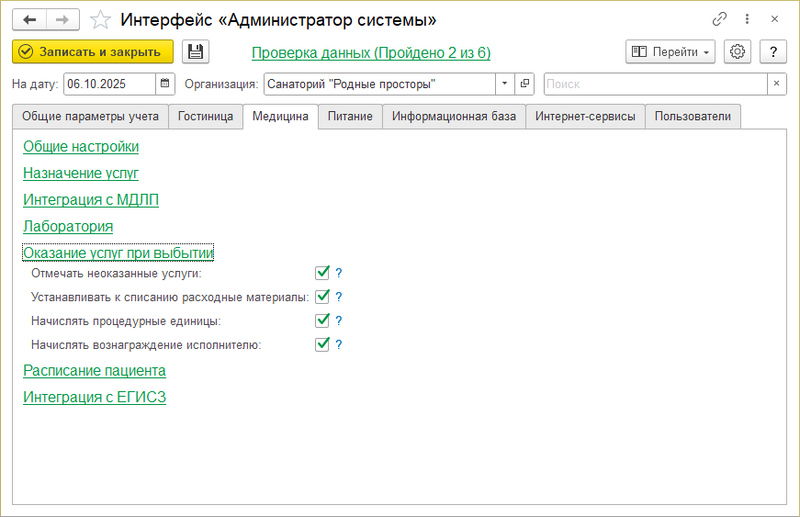
Task: Open the "Интернет-сервисы" tab
Action: pos(584,117)
